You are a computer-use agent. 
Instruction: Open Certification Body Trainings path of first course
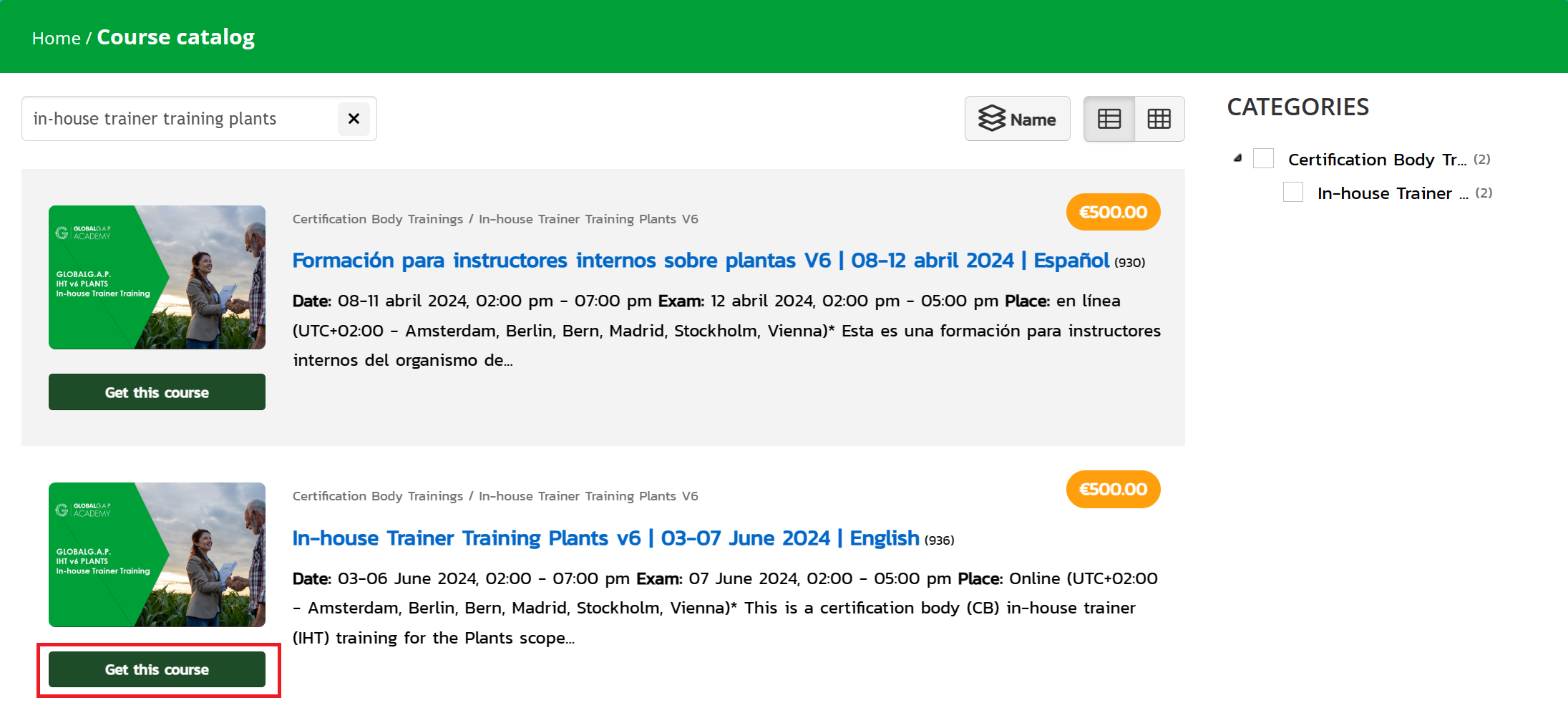(x=377, y=219)
